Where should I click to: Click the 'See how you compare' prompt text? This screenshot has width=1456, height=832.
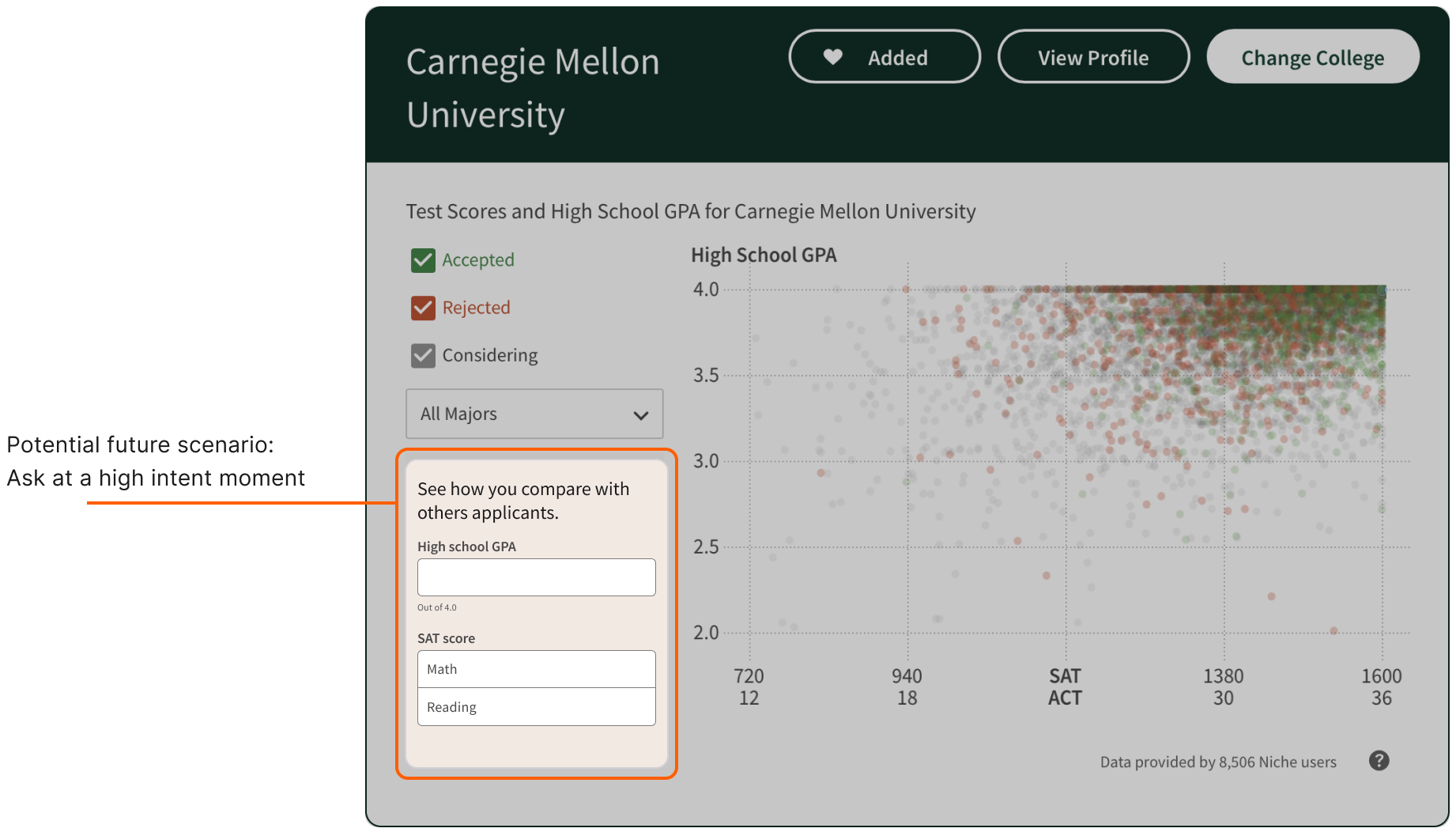[523, 501]
